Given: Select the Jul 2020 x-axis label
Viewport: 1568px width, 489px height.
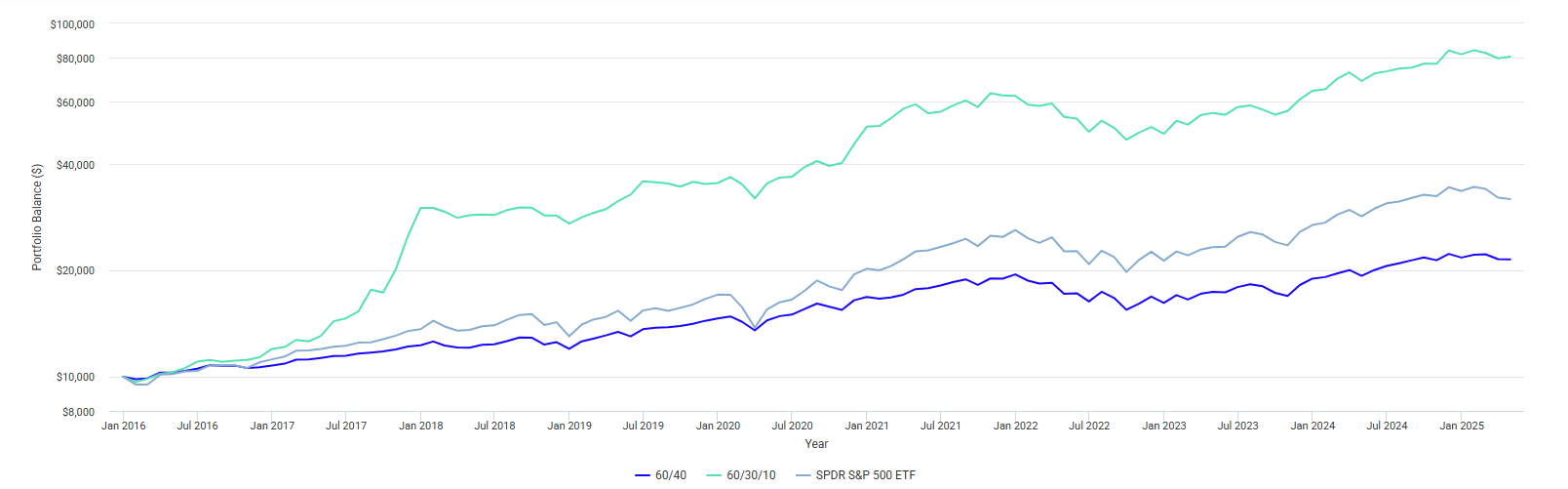Looking at the screenshot, I should point(792,426).
